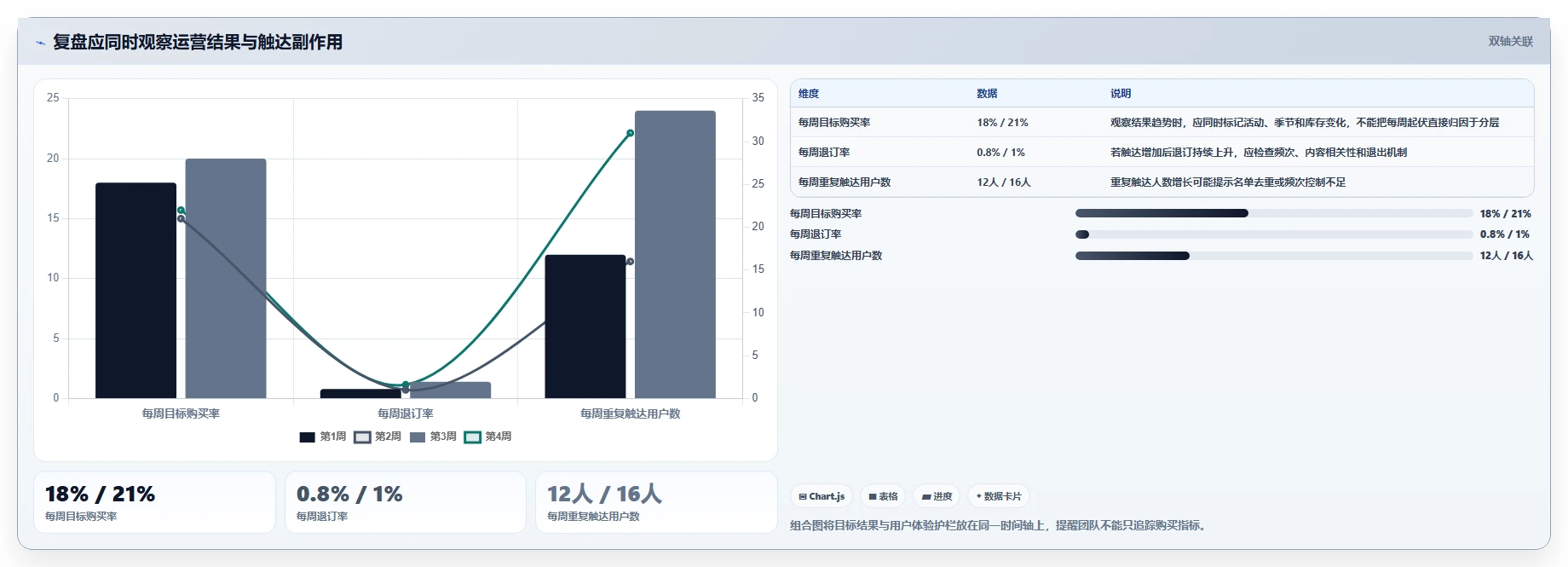Open the 18% / 21% stat card
This screenshot has height=567, width=1568.
[x=154, y=502]
